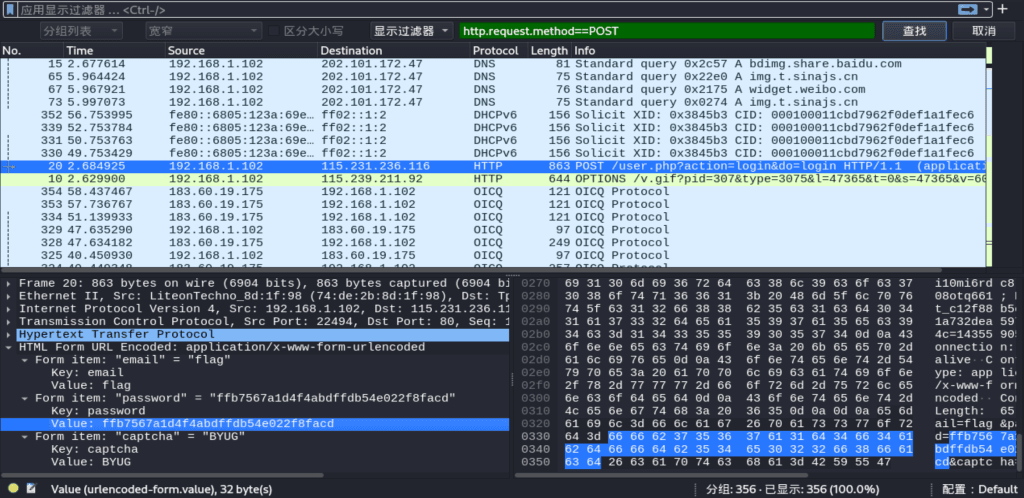1024x498 pixels.
Task: Open the display filter history dropdown arrow
Action: [x=987, y=9]
